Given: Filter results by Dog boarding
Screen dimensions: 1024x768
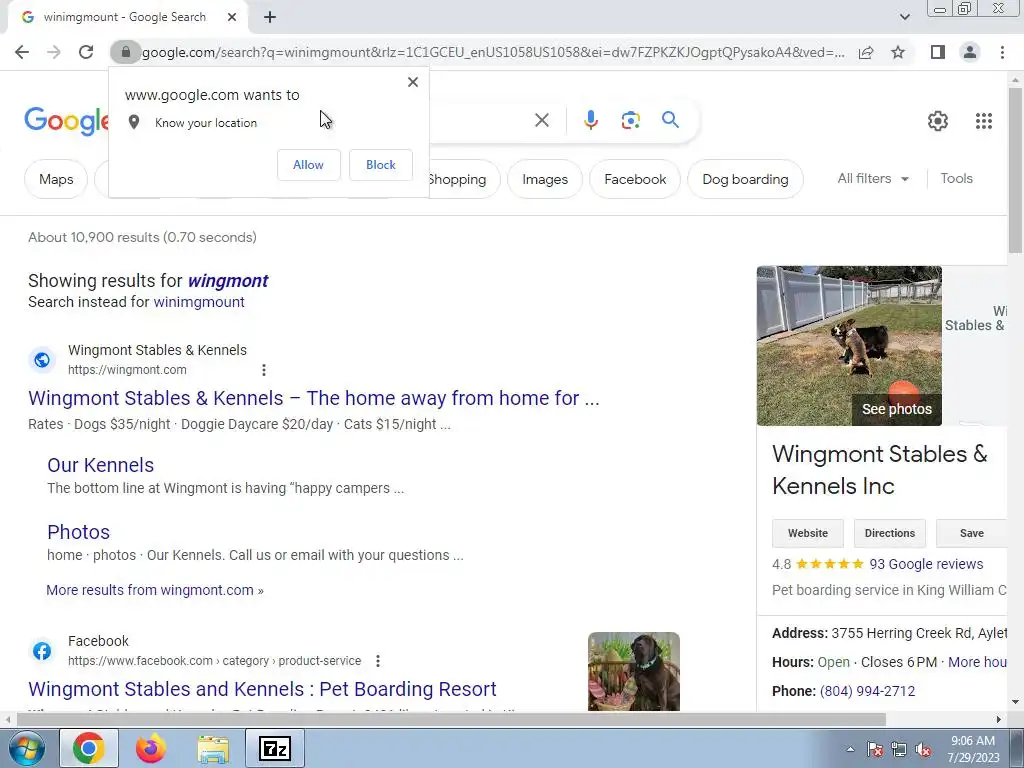Looking at the screenshot, I should [745, 179].
